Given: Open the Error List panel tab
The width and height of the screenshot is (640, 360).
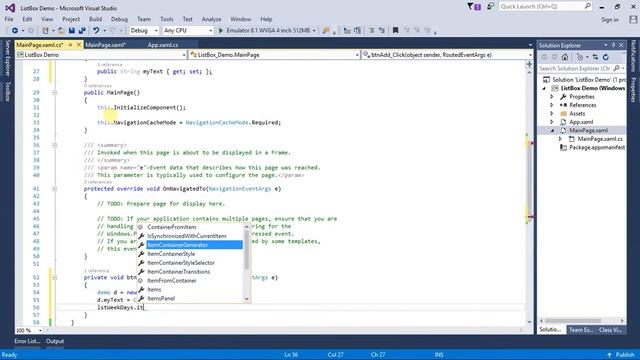Looking at the screenshot, I should tap(27, 341).
